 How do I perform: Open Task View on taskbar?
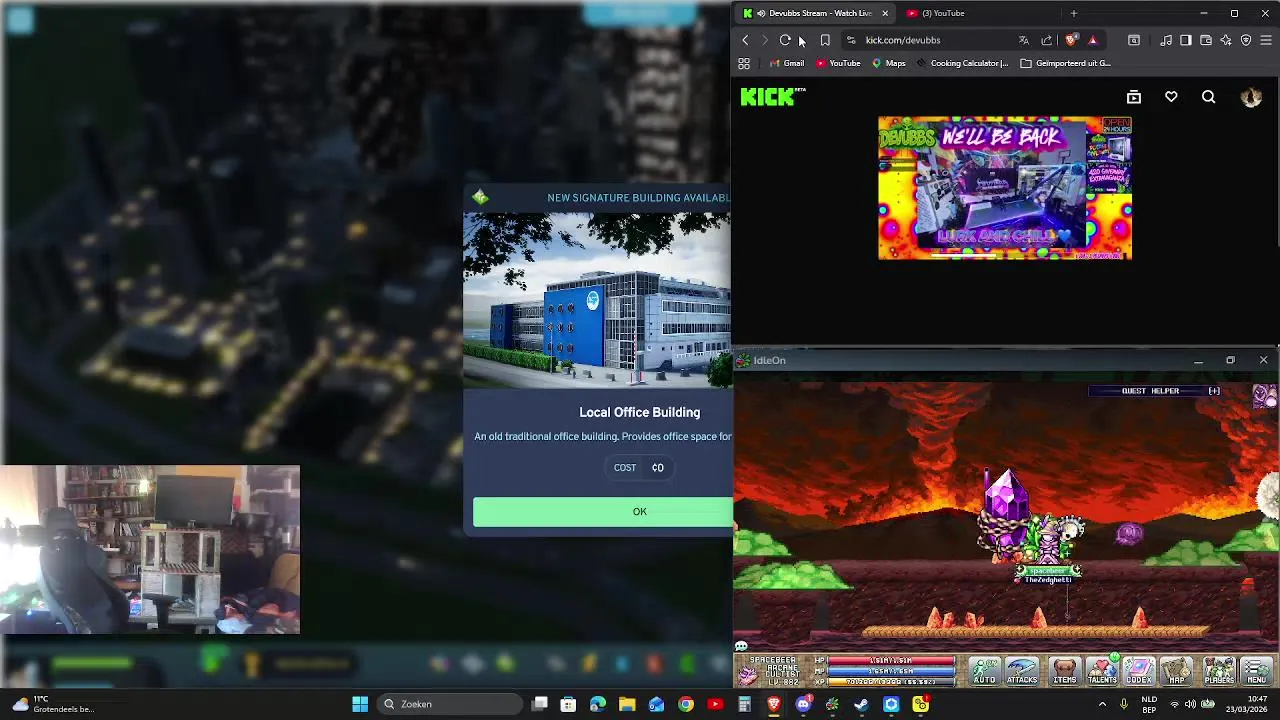pos(540,704)
